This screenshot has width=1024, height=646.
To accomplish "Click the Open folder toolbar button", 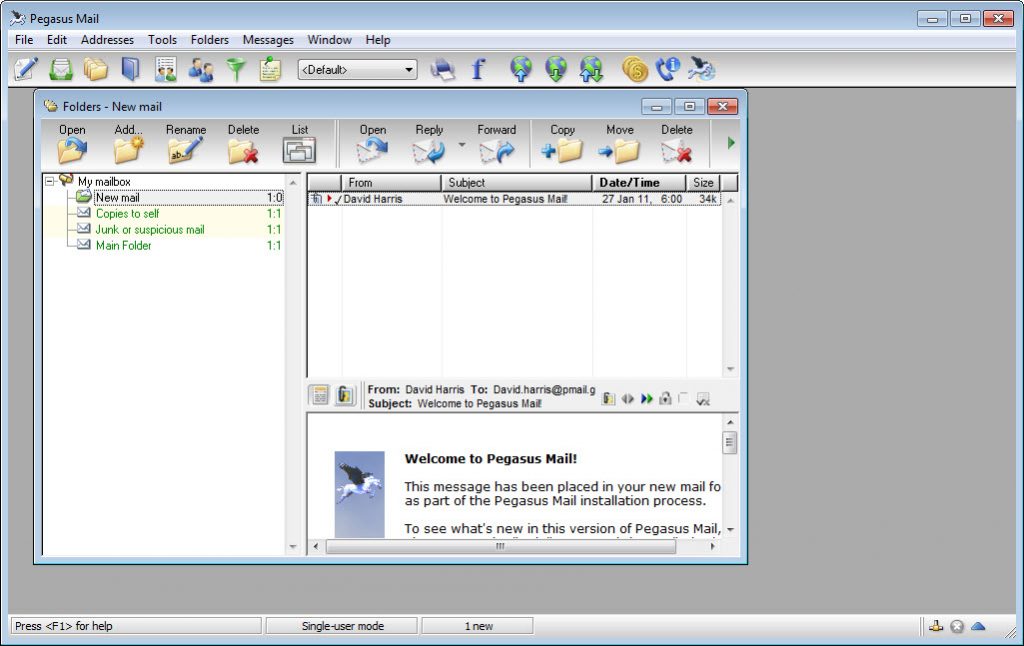I will (72, 143).
